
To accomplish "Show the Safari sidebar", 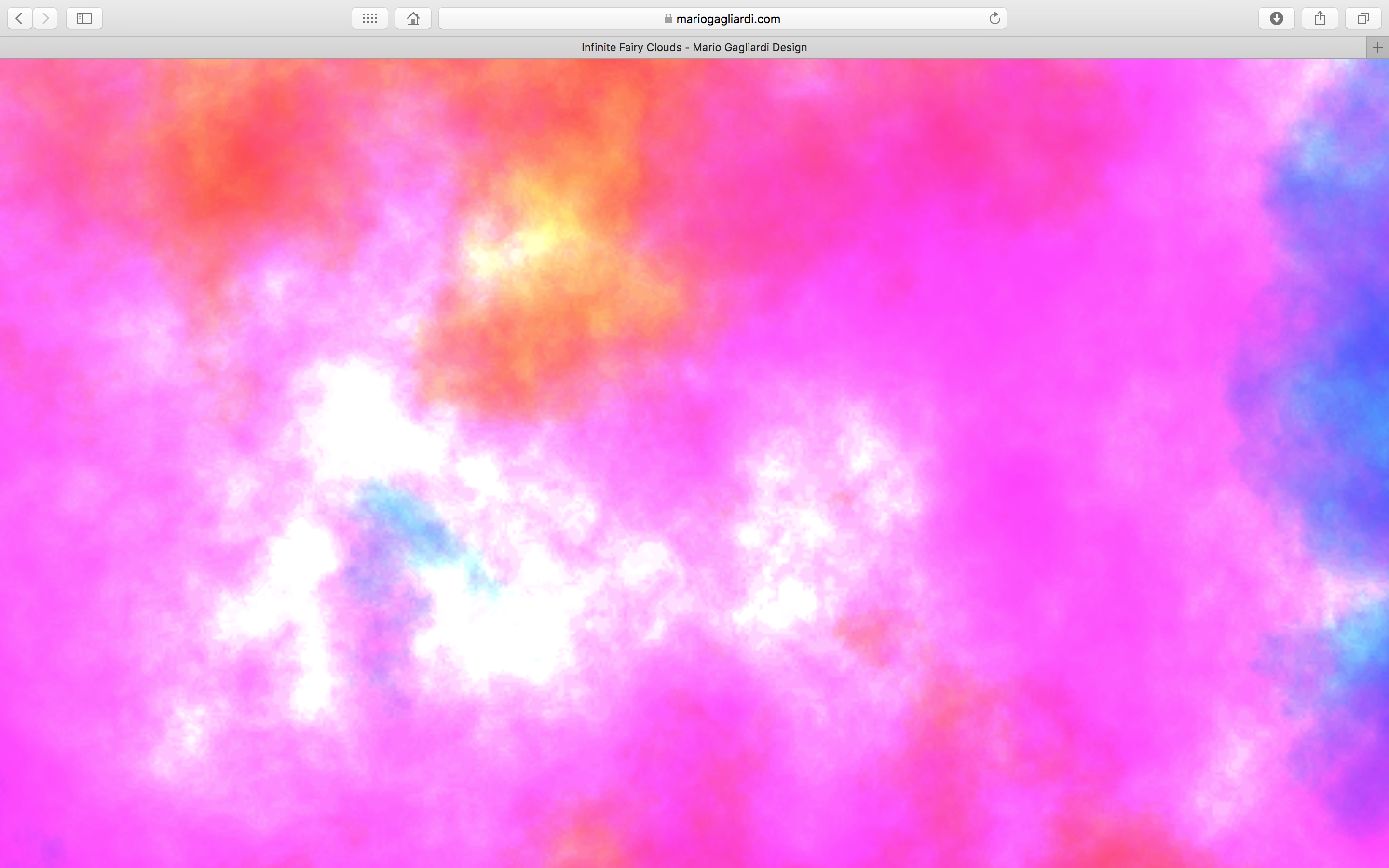I will 84,18.
